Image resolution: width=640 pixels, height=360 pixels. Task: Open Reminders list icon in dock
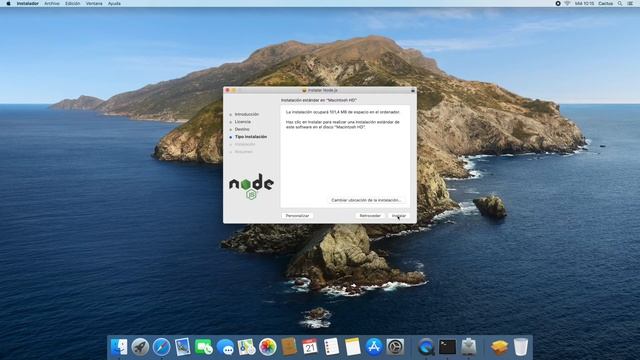pyautogui.click(x=331, y=347)
